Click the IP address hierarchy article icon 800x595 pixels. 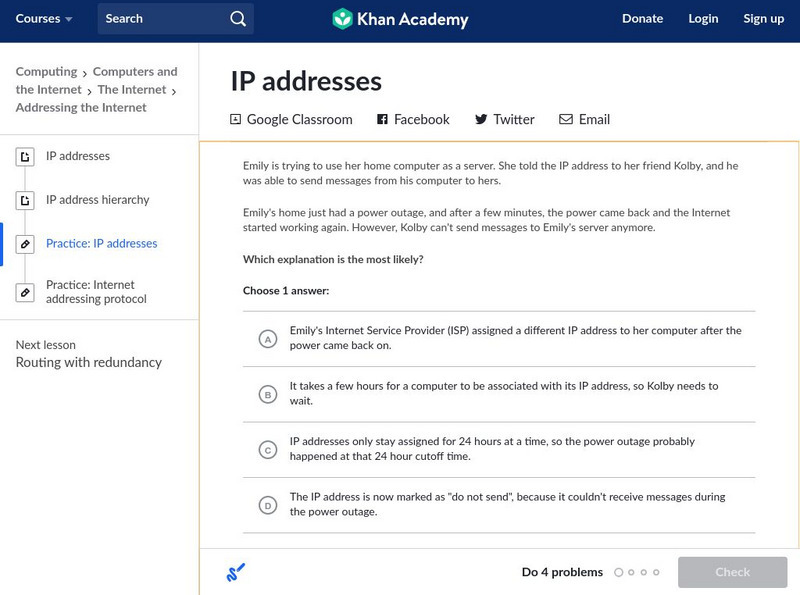tap(26, 200)
